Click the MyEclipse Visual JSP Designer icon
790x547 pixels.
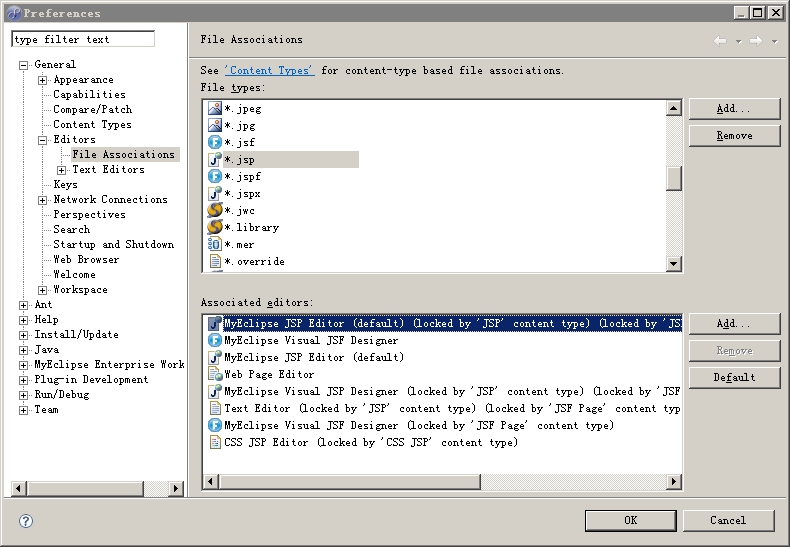tap(215, 391)
